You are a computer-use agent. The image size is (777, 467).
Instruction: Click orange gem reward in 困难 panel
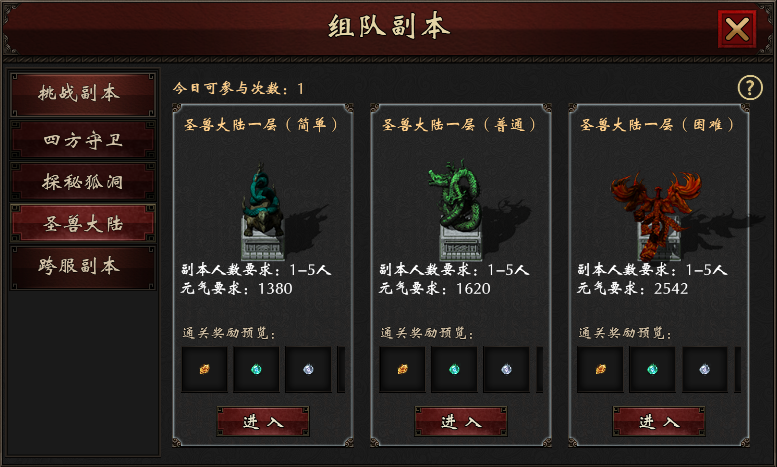pos(600,369)
